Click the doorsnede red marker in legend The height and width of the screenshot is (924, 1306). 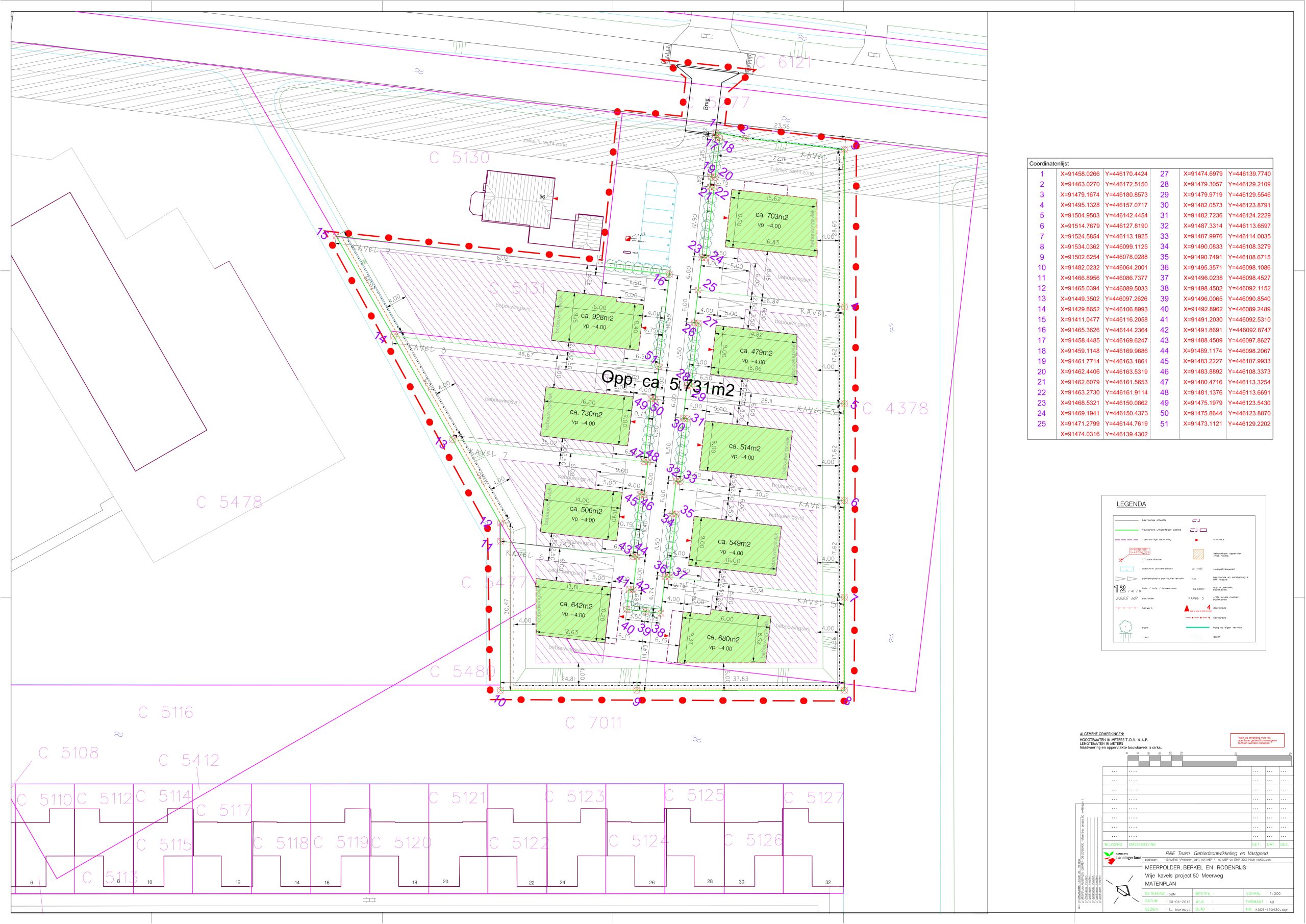(x=1198, y=608)
